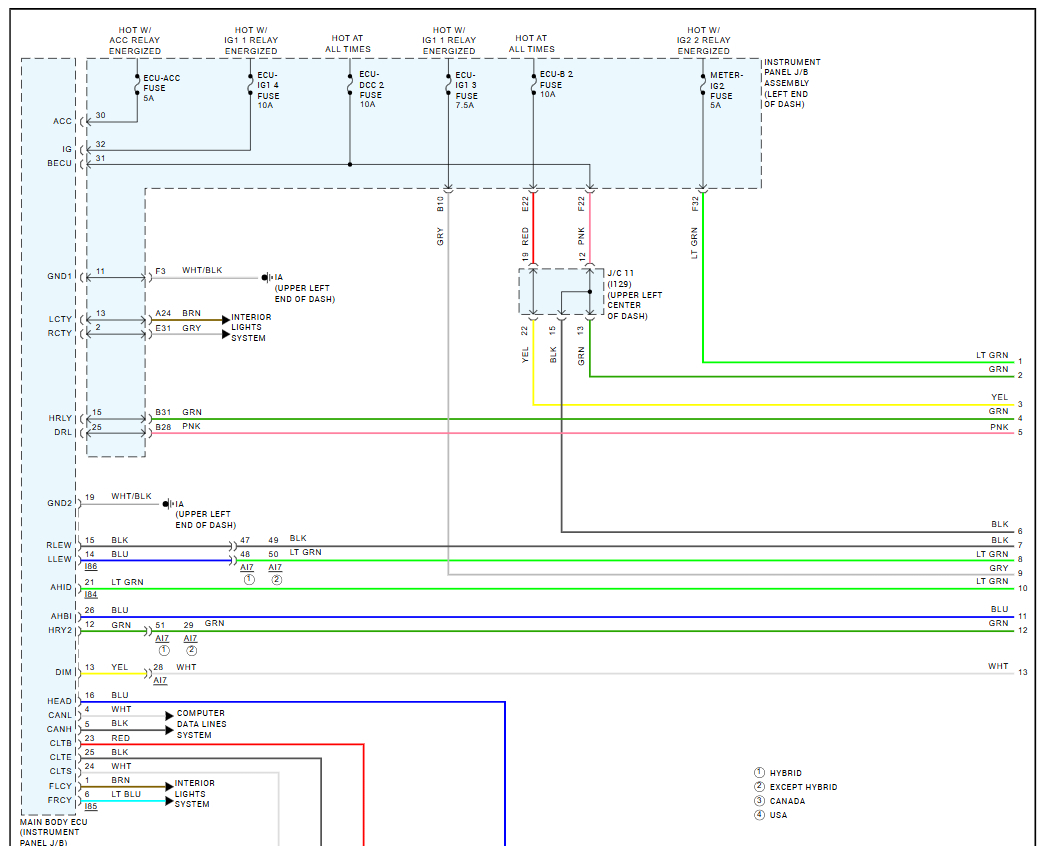This screenshot has height=846, width=1037.
Task: Click the RLEW terminal label
Action: (x=59, y=546)
